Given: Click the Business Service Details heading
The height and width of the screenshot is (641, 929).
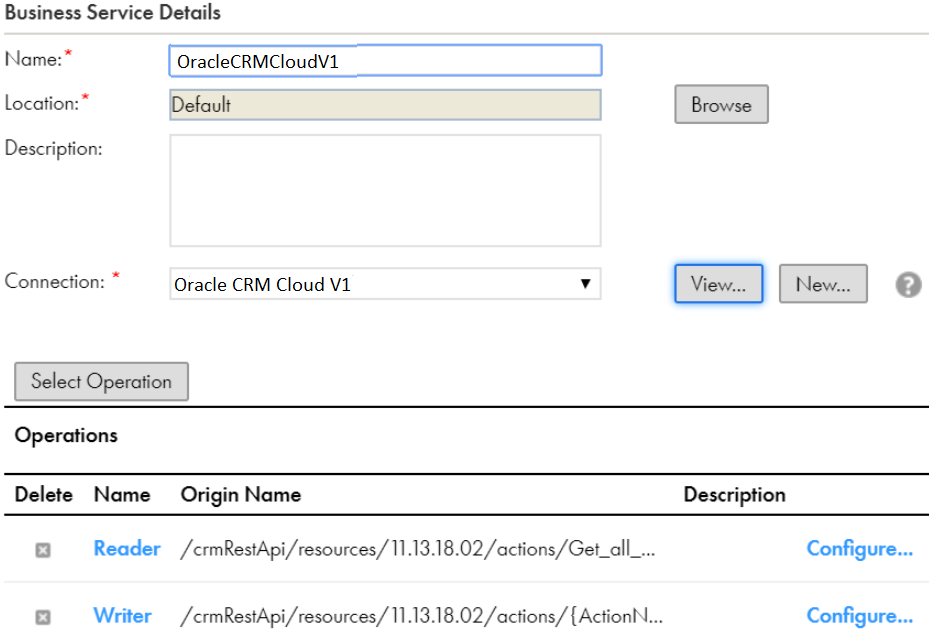Looking at the screenshot, I should point(113,12).
